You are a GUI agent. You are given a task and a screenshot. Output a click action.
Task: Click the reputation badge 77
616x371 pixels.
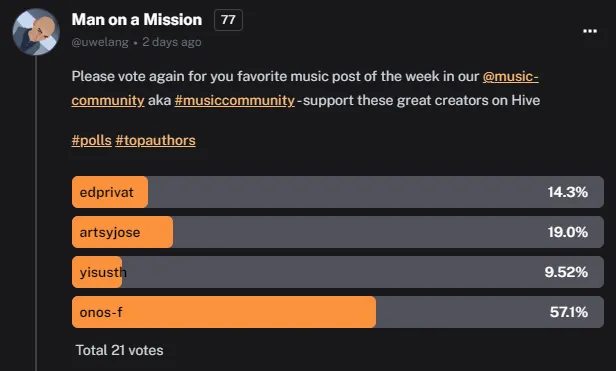228,20
